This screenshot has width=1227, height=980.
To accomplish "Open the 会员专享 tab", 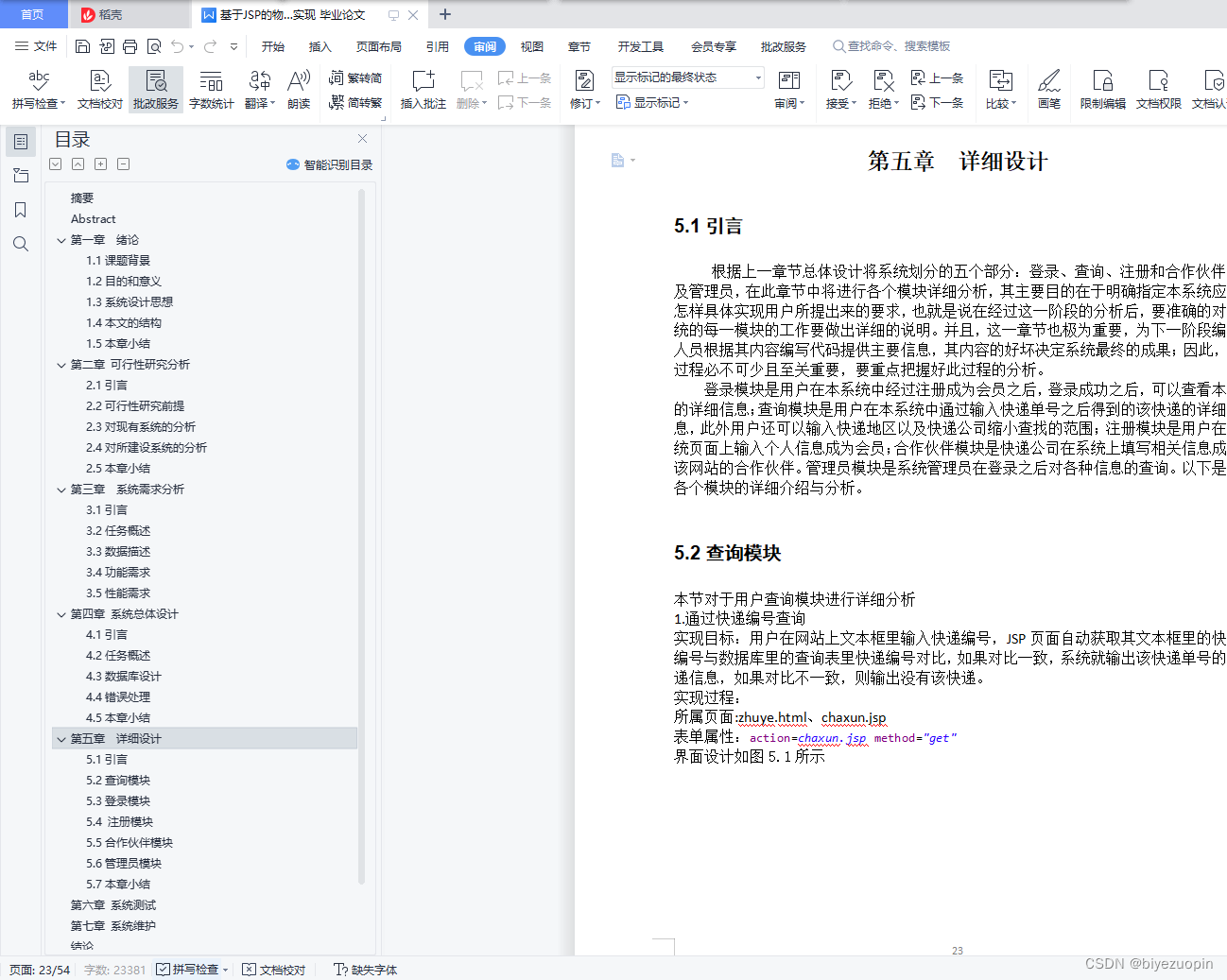I will 714,46.
